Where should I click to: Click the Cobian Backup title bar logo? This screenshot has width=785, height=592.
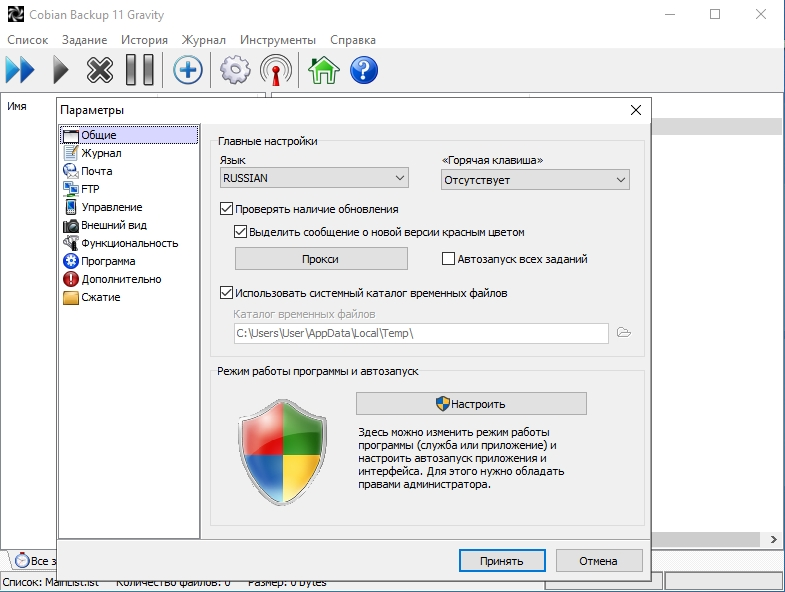point(16,15)
